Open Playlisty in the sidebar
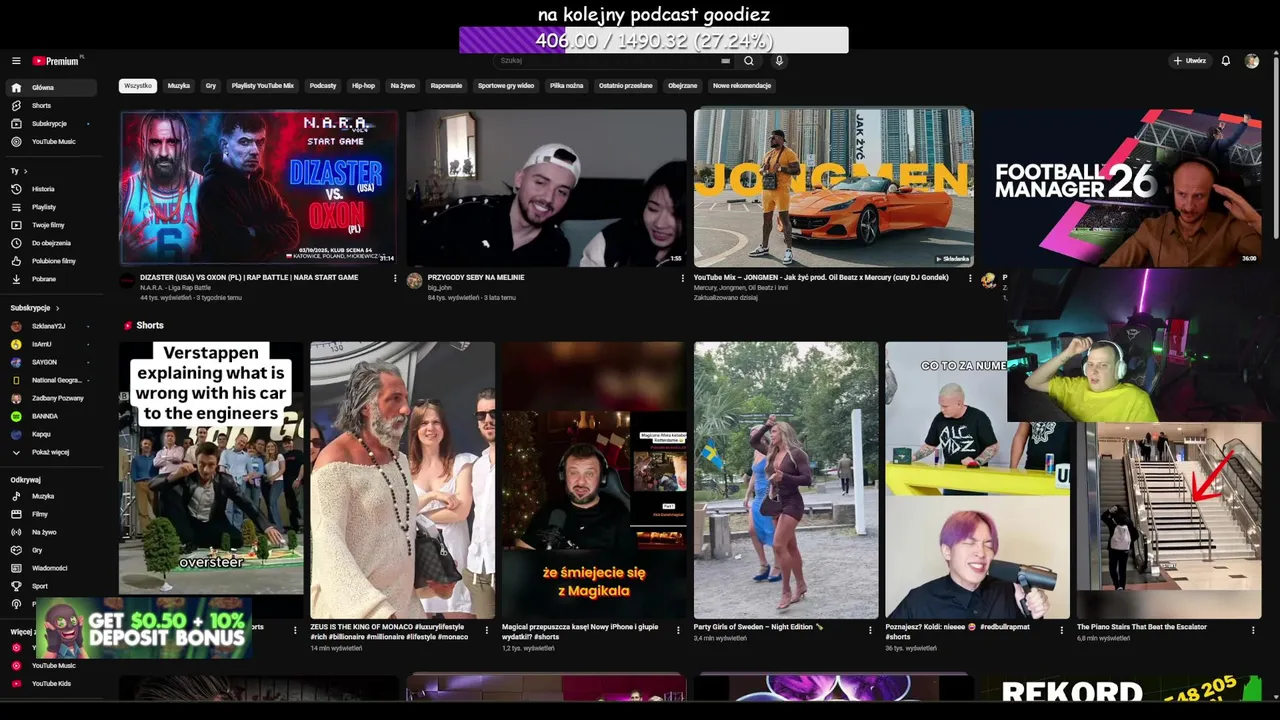 50,207
